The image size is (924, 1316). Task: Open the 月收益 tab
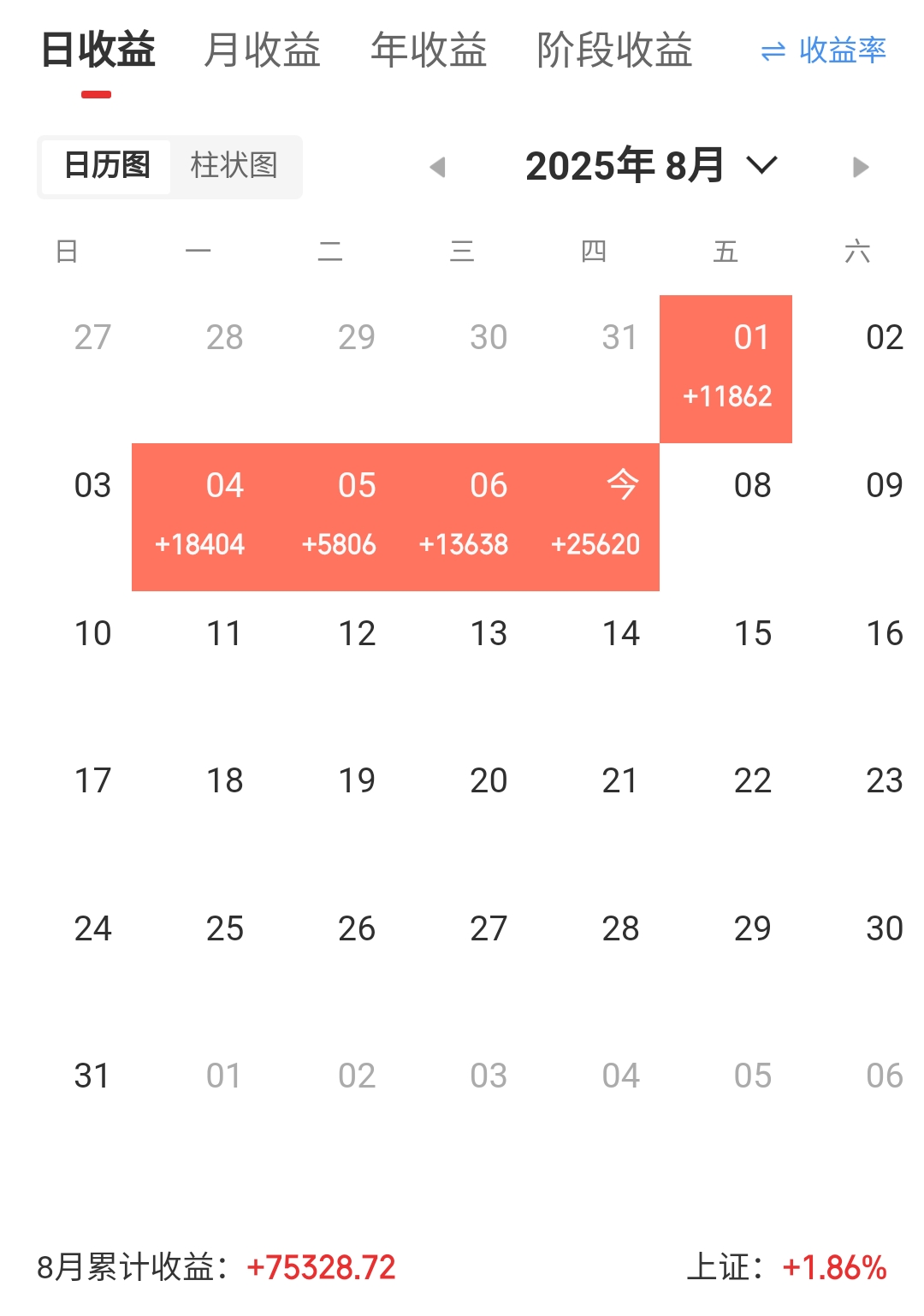[262, 50]
